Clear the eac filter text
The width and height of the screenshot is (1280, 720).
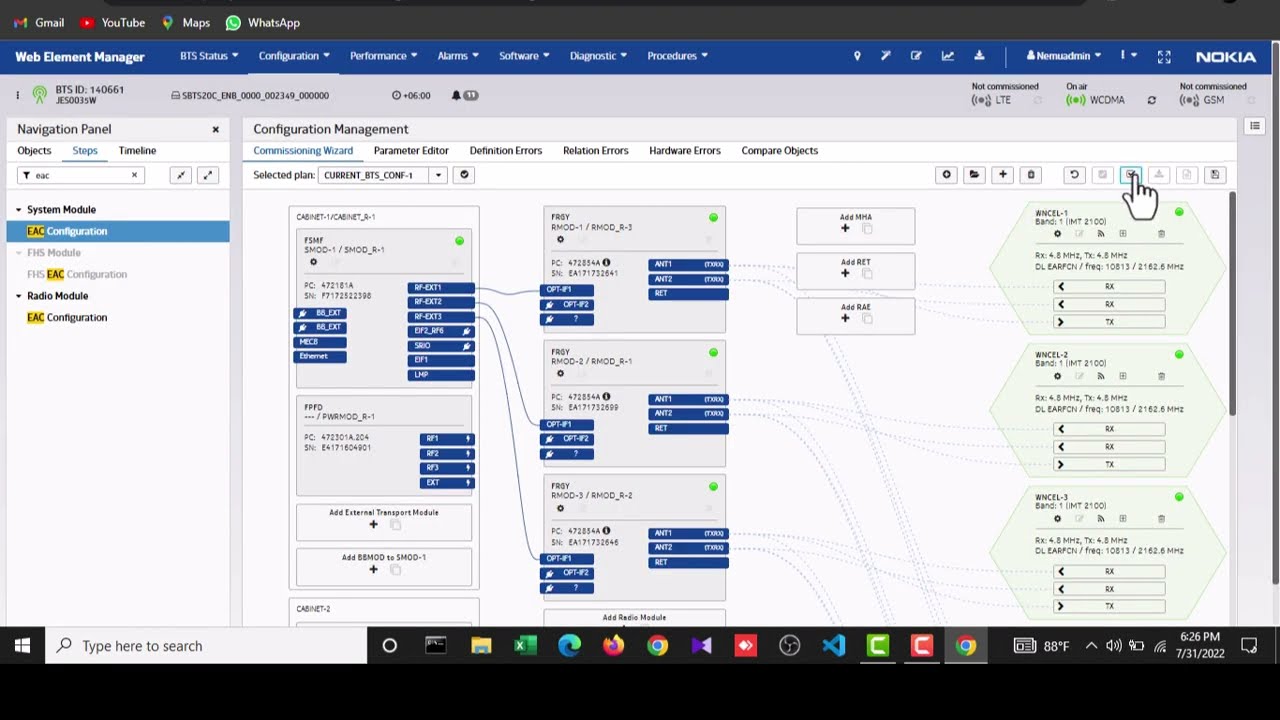tap(134, 175)
